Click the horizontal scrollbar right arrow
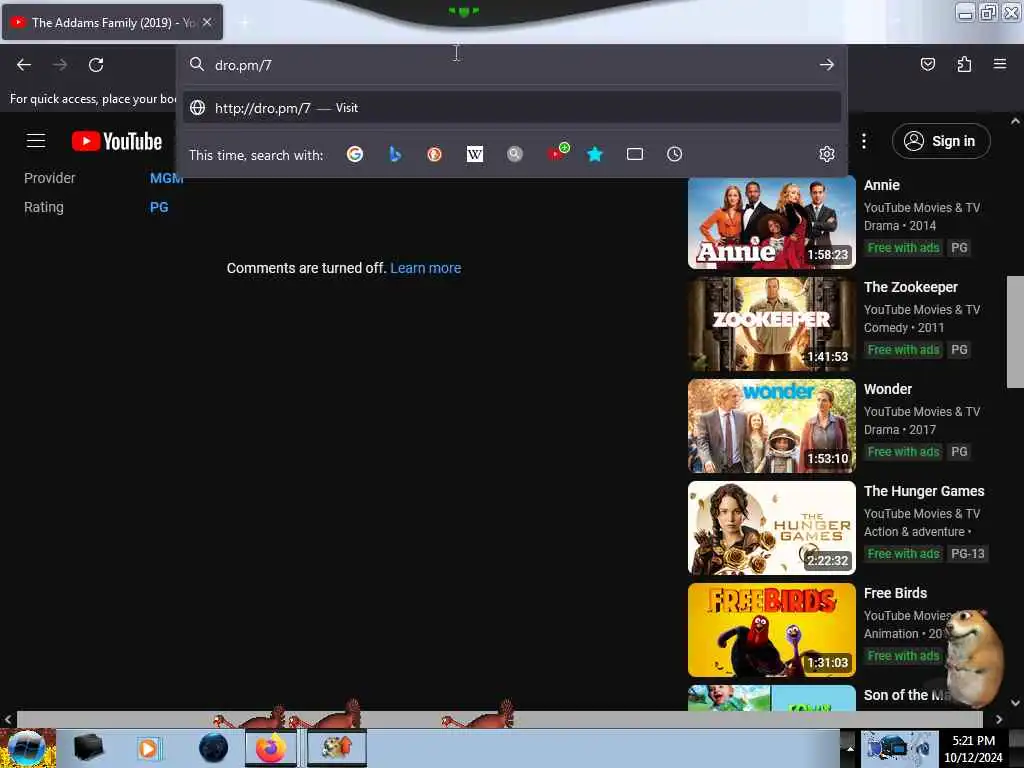 coord(999,719)
